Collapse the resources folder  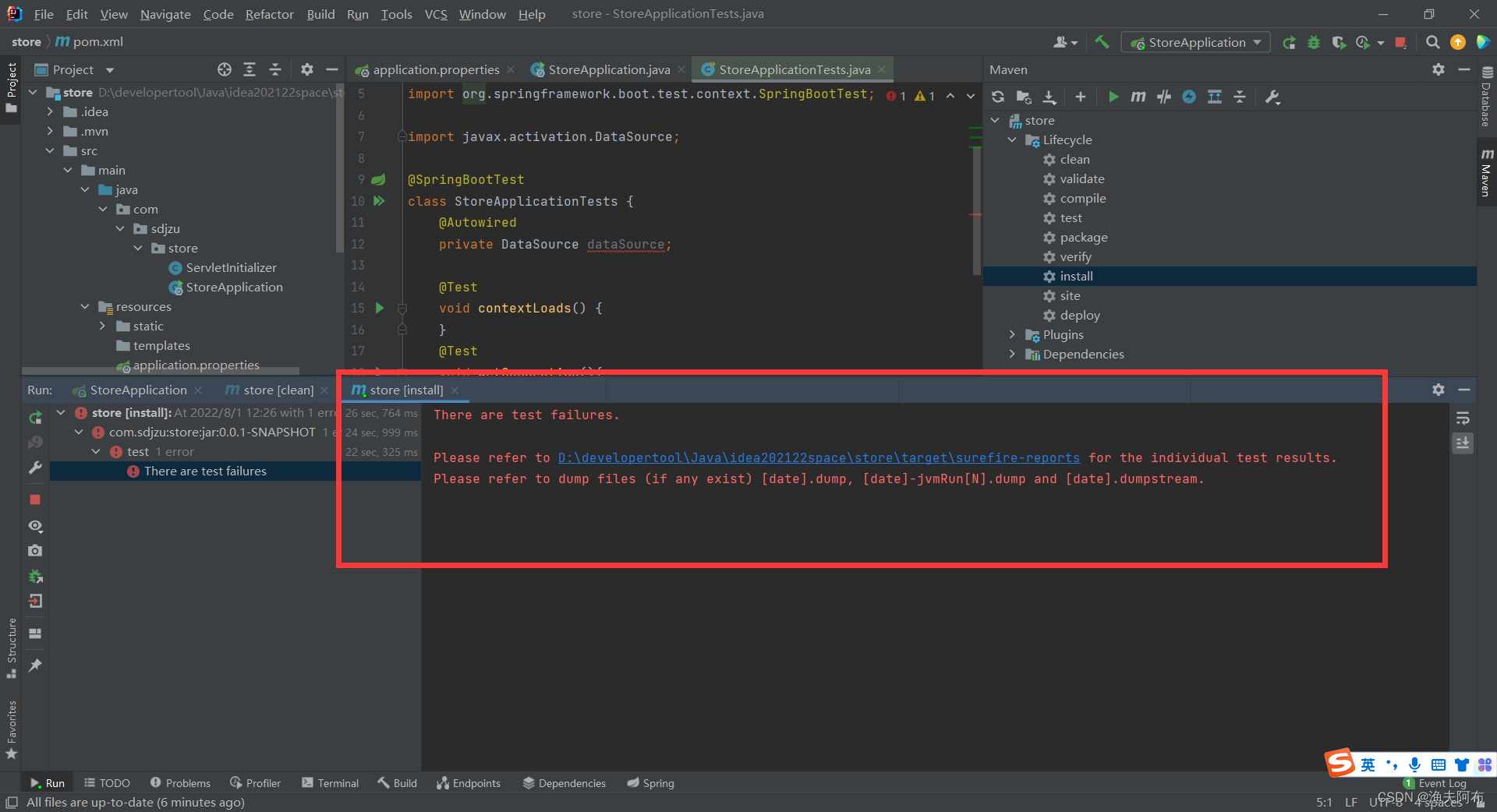click(x=85, y=306)
